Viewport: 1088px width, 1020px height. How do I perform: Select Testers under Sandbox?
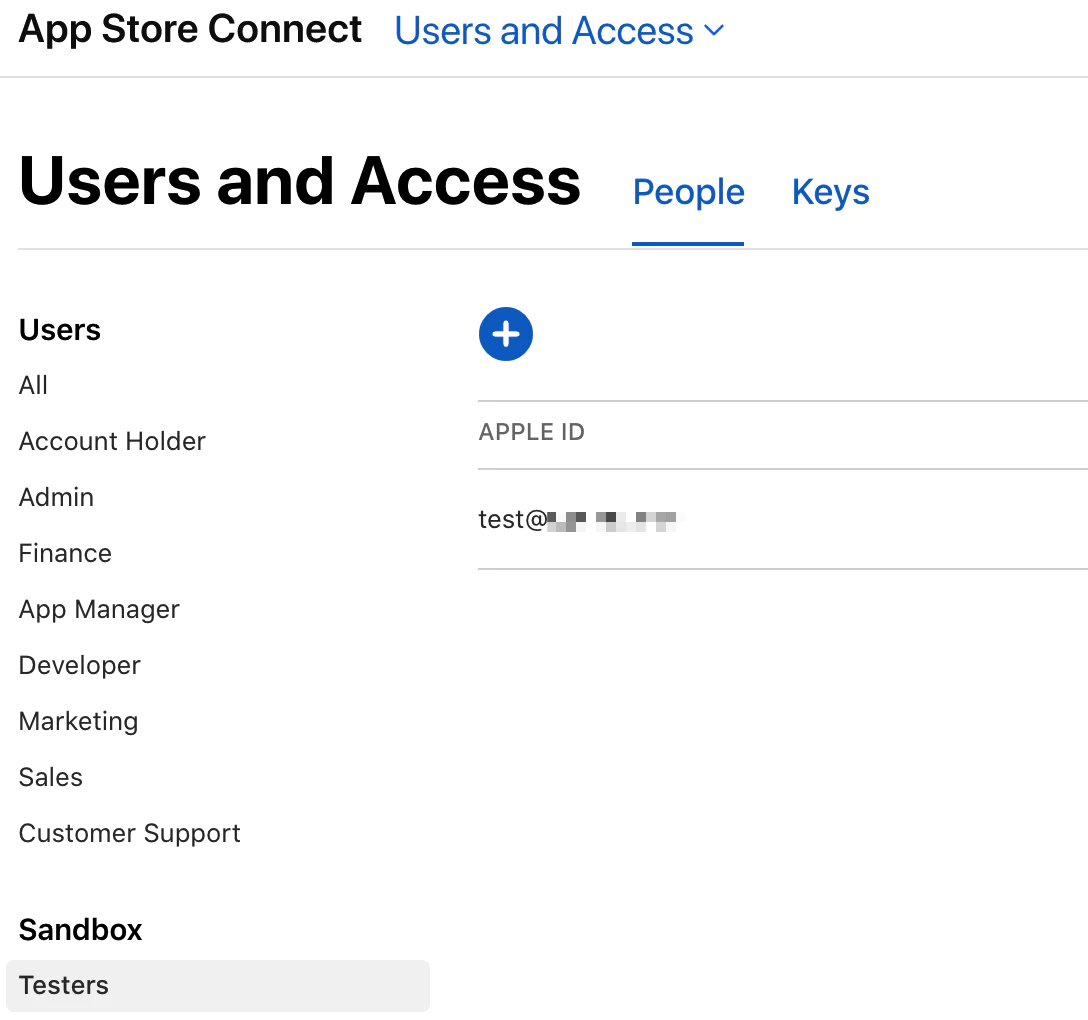pyautogui.click(x=64, y=985)
